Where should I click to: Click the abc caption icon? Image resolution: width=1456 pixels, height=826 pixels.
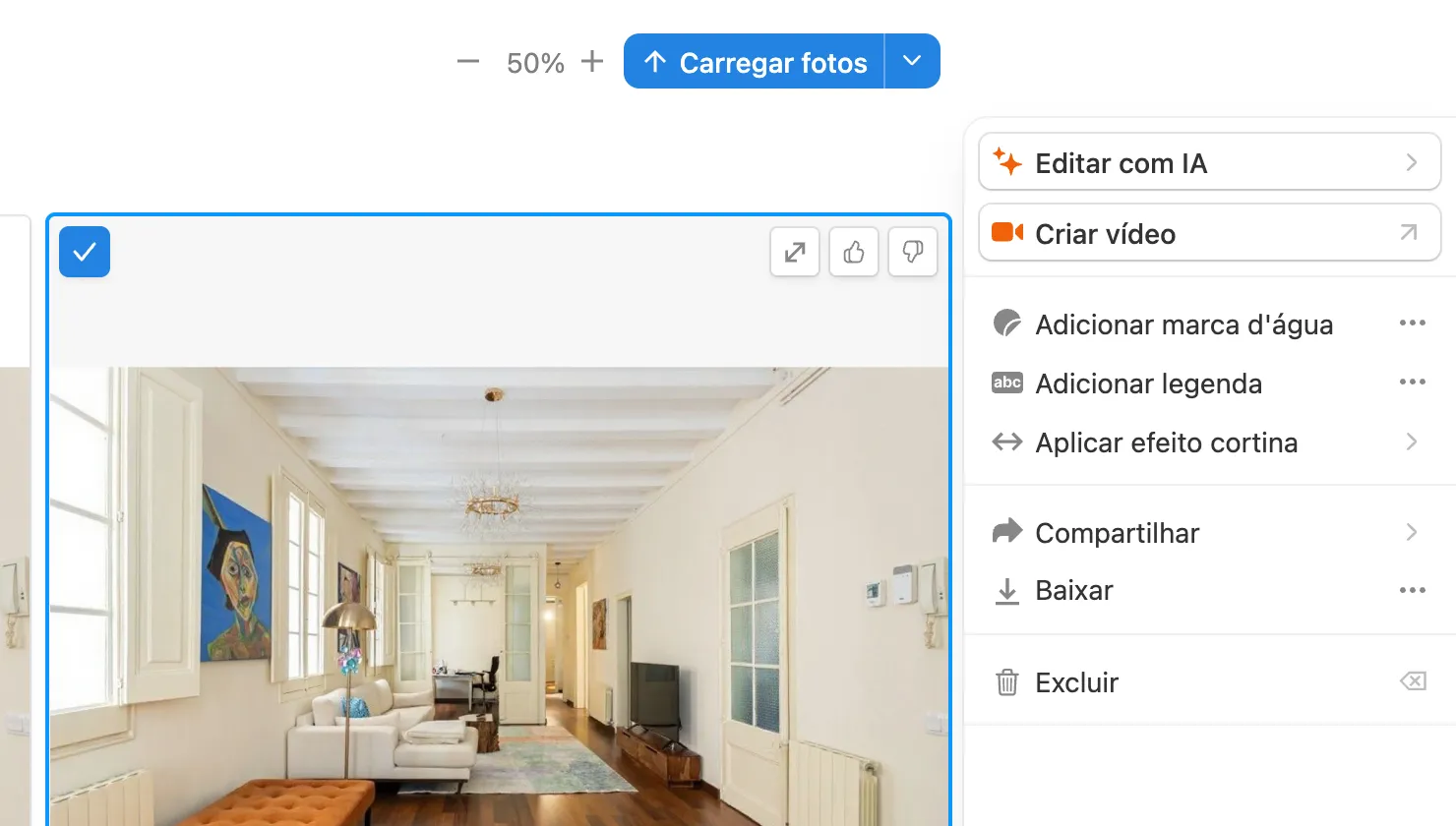(x=1006, y=383)
